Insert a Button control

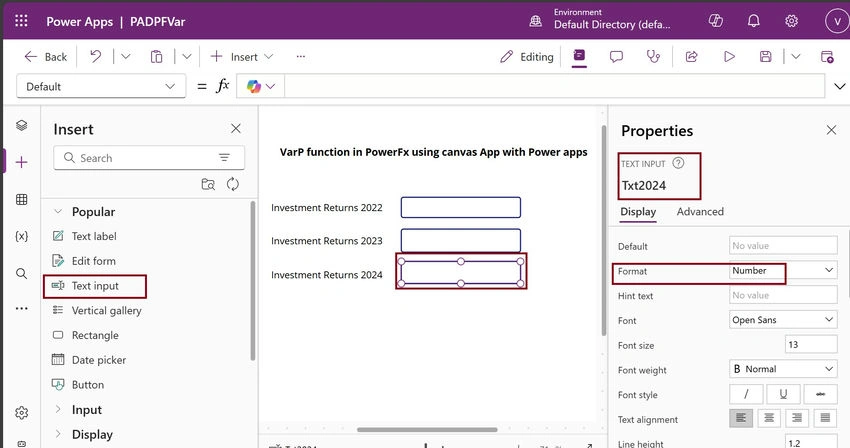point(87,385)
